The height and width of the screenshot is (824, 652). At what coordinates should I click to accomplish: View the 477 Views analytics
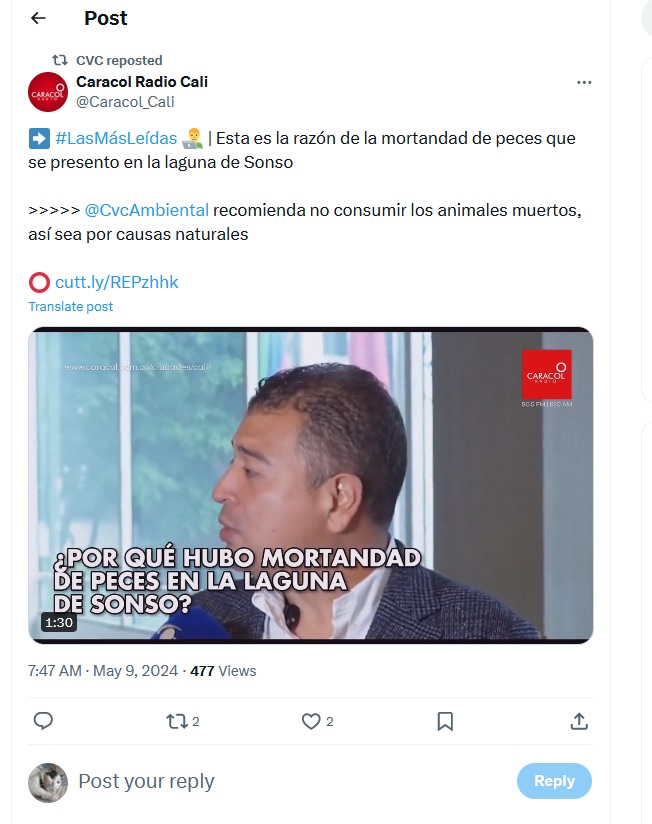pyautogui.click(x=223, y=671)
